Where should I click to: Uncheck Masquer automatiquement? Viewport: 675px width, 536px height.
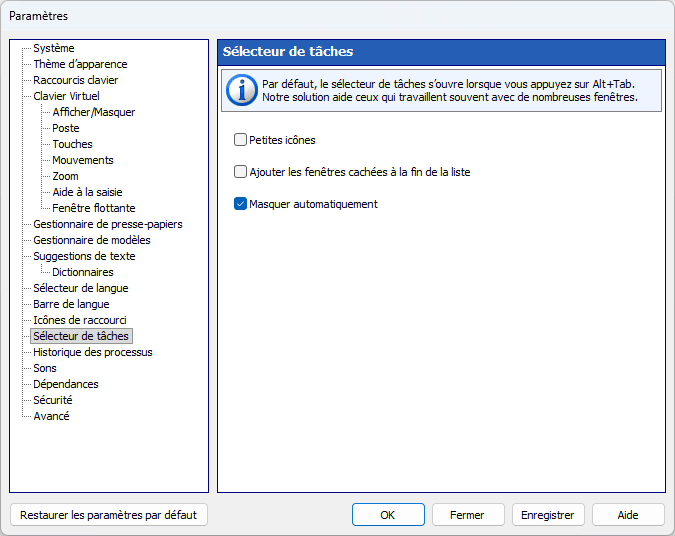pos(240,204)
